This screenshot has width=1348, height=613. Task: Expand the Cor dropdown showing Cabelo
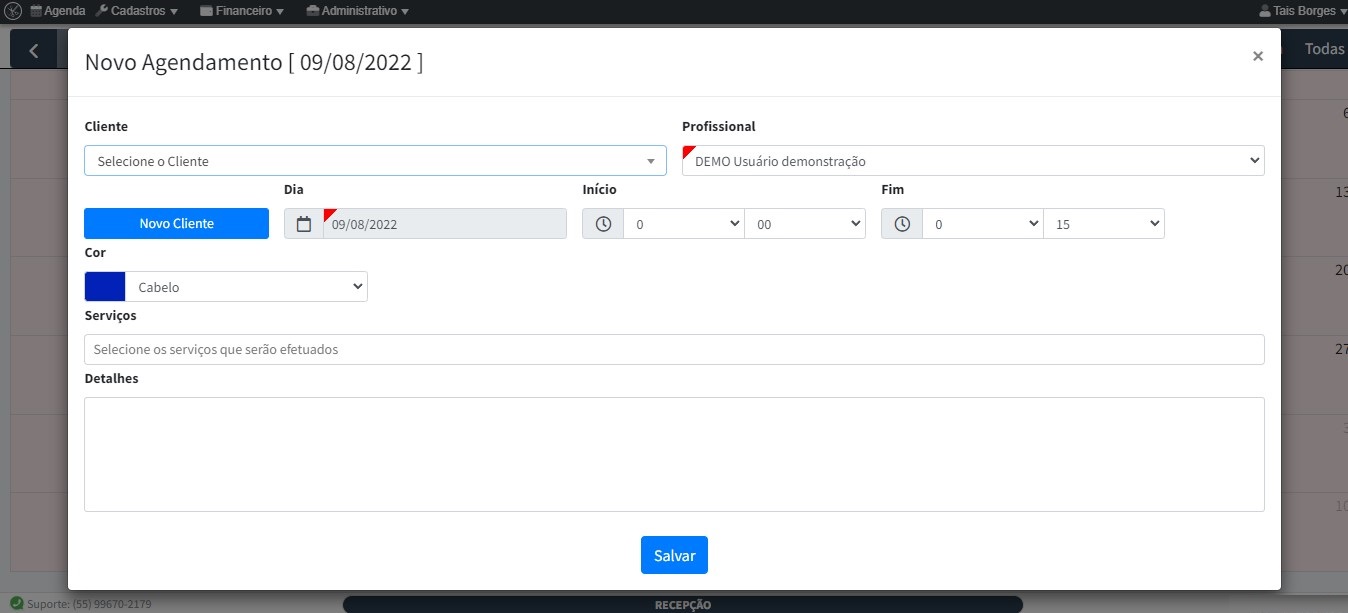click(x=246, y=287)
